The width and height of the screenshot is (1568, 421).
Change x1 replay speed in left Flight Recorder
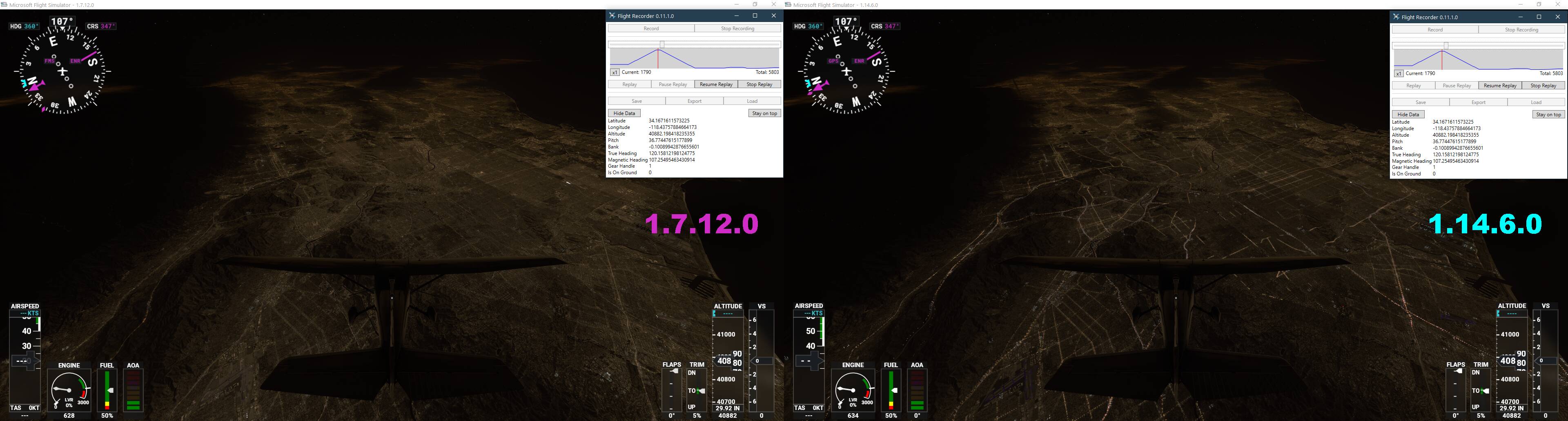614,72
